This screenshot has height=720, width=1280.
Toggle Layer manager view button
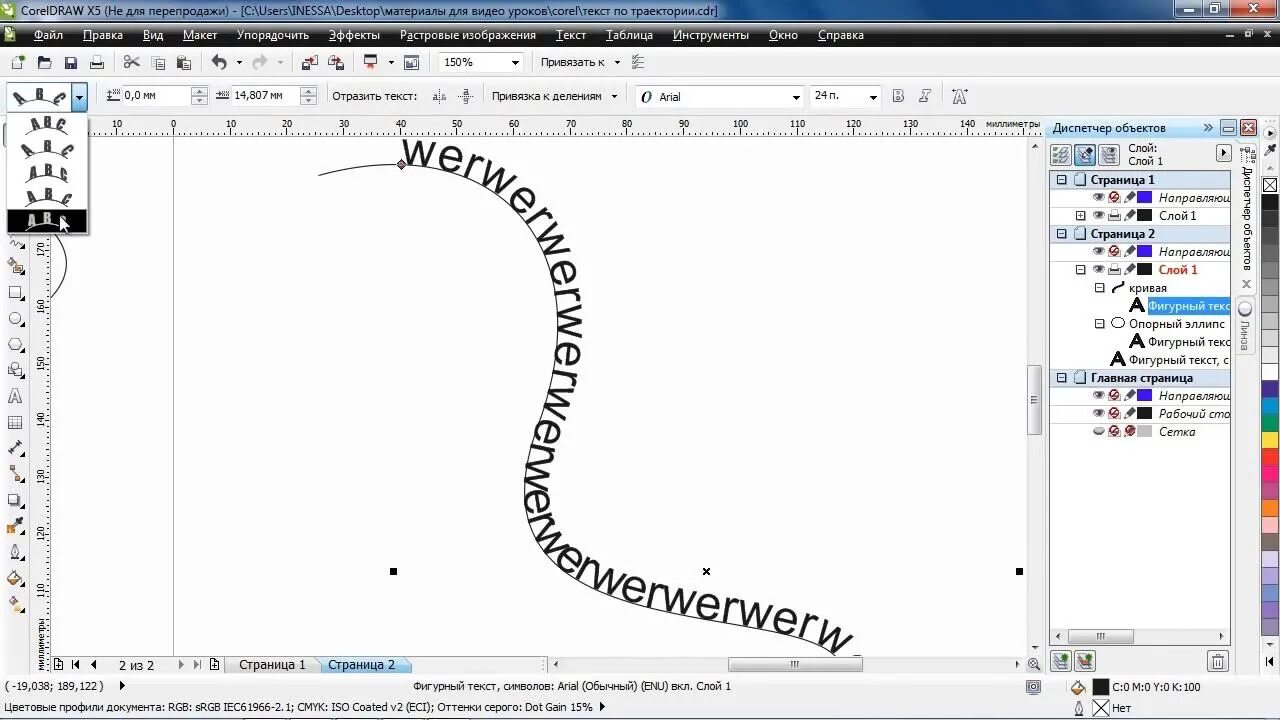[x=1109, y=155]
